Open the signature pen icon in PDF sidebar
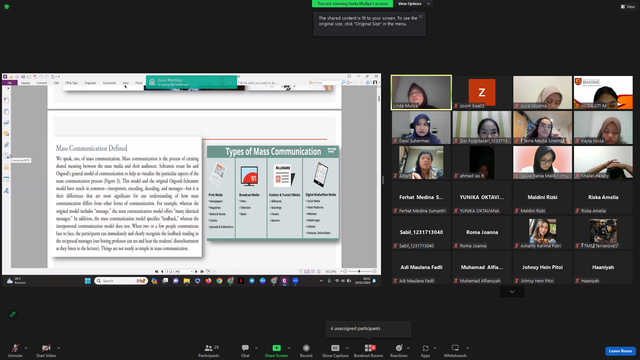This screenshot has height=360, width=640. pyautogui.click(x=7, y=191)
